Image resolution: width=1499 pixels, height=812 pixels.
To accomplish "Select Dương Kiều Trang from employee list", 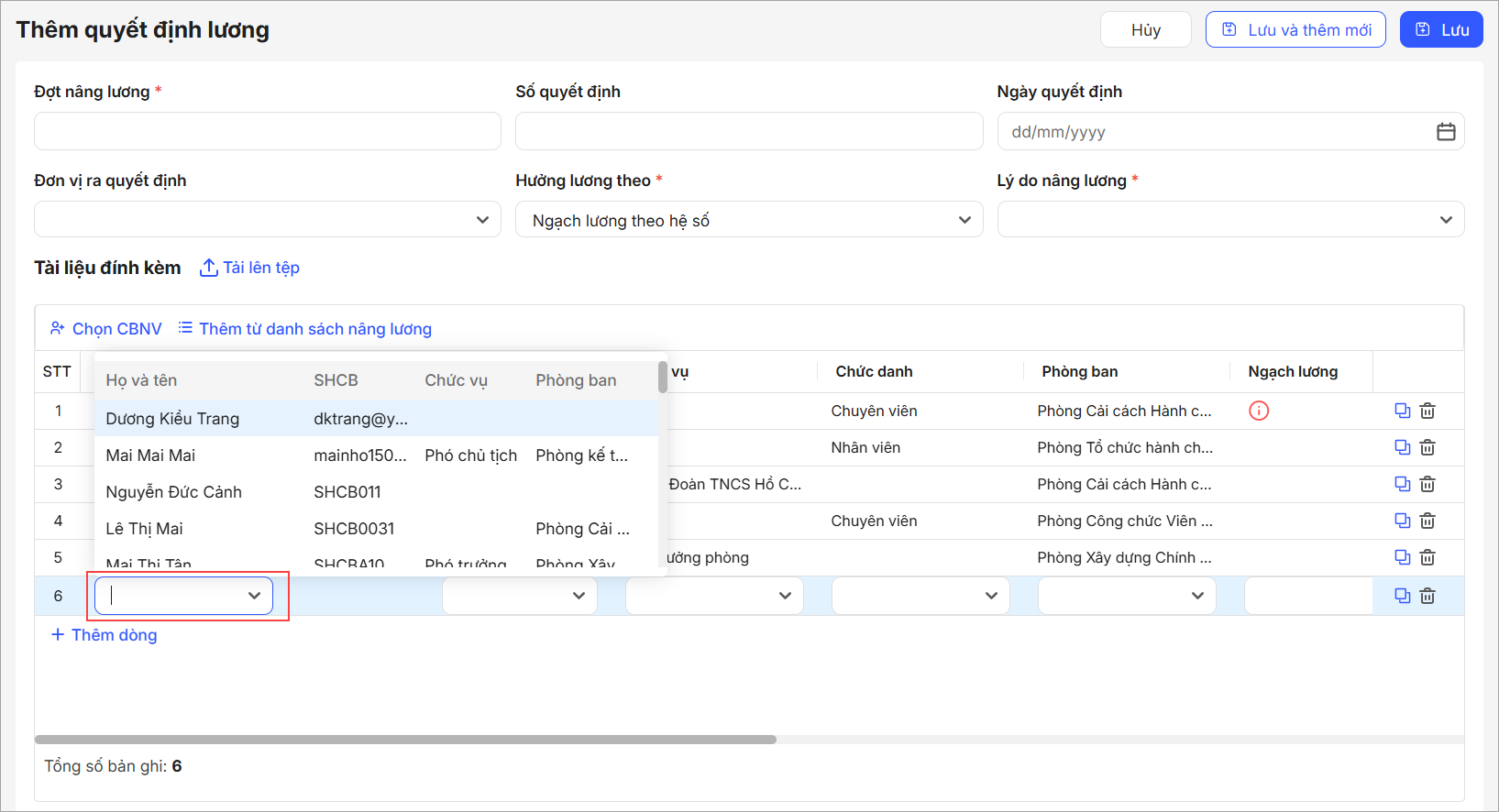I will (x=172, y=419).
